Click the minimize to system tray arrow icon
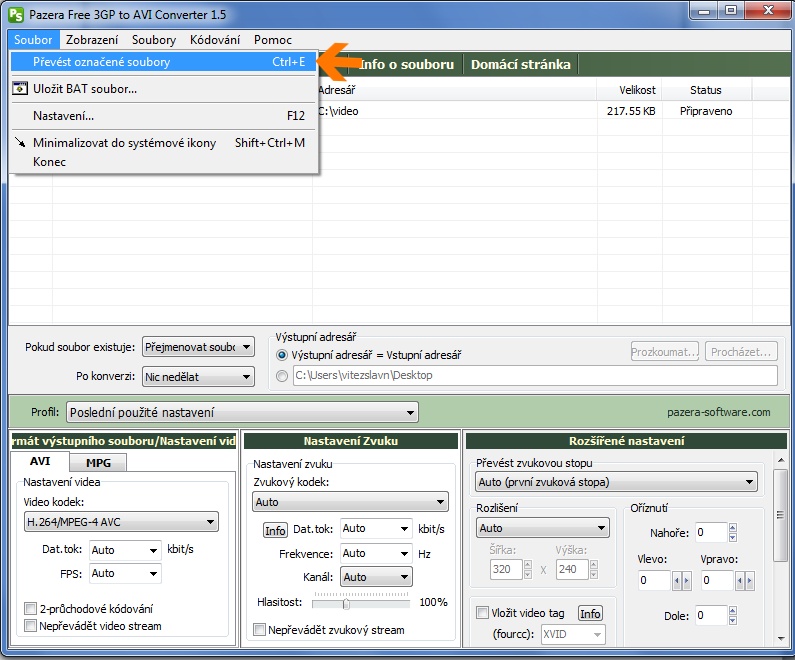The image size is (795, 660). pos(20,143)
